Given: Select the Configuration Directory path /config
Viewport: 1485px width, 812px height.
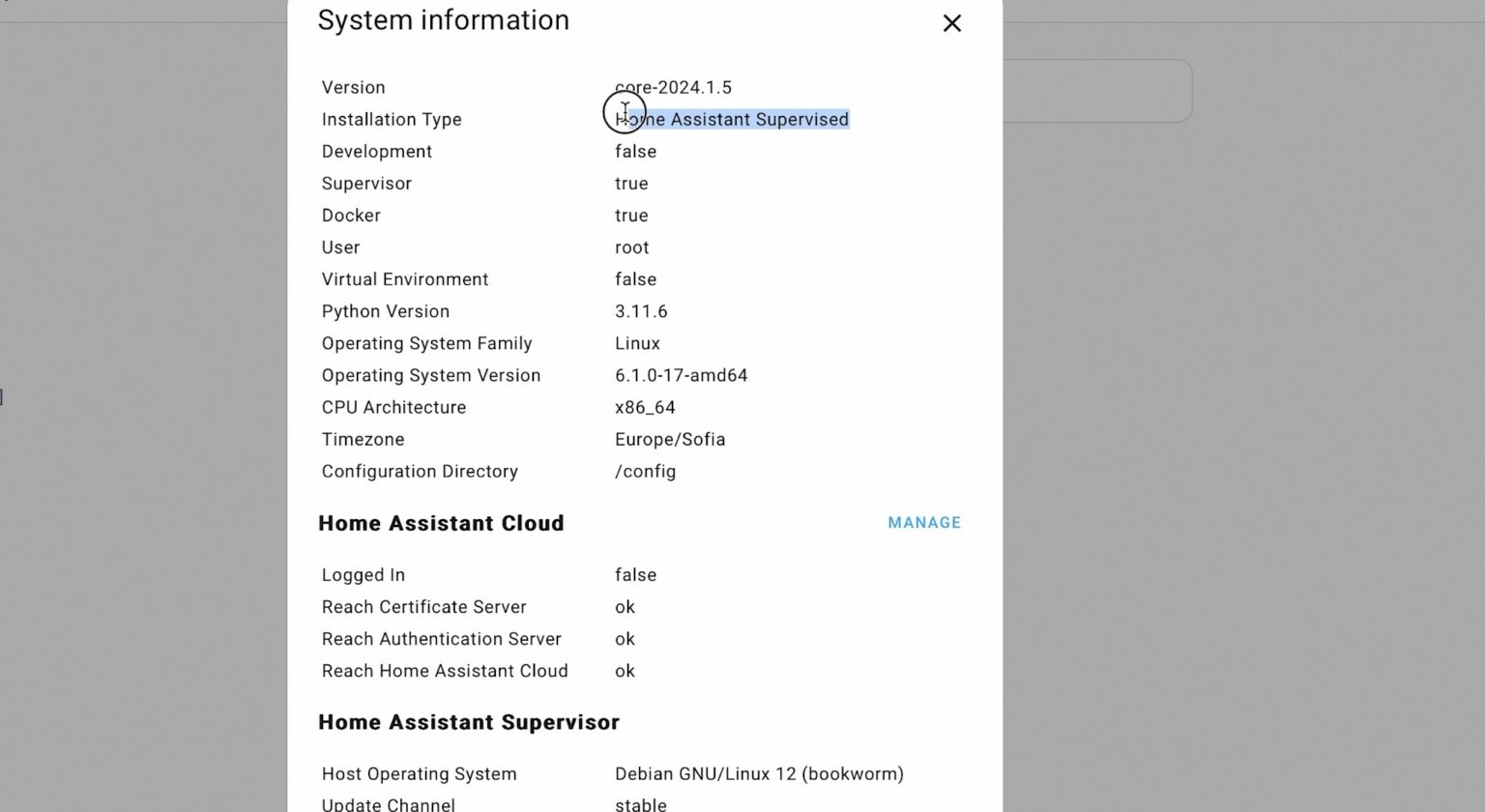Looking at the screenshot, I should point(645,471).
